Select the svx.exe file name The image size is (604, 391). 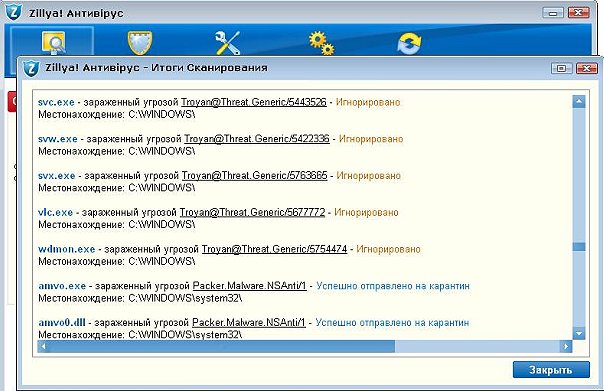point(57,176)
